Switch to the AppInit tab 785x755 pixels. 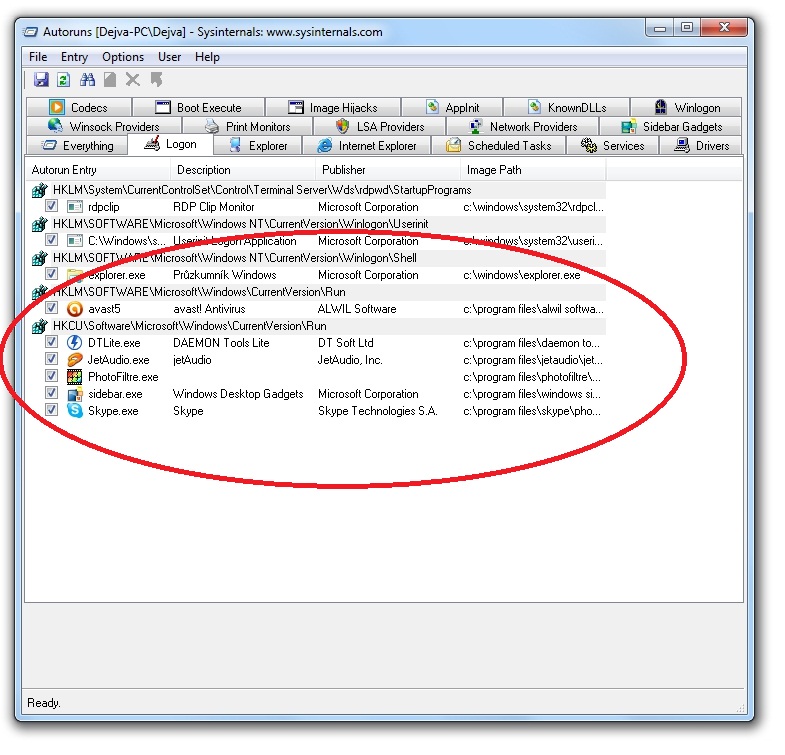tap(453, 108)
